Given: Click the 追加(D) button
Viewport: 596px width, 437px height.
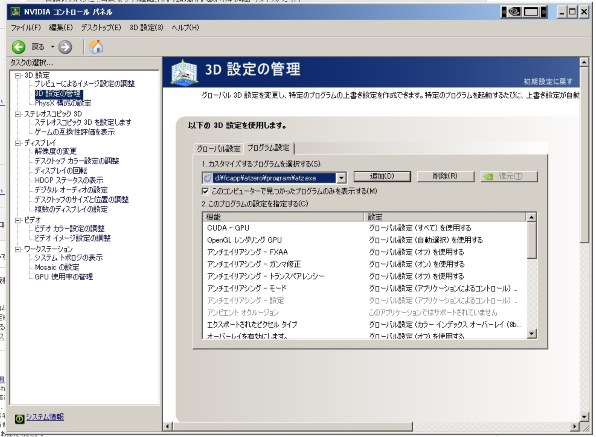Looking at the screenshot, I should point(382,176).
